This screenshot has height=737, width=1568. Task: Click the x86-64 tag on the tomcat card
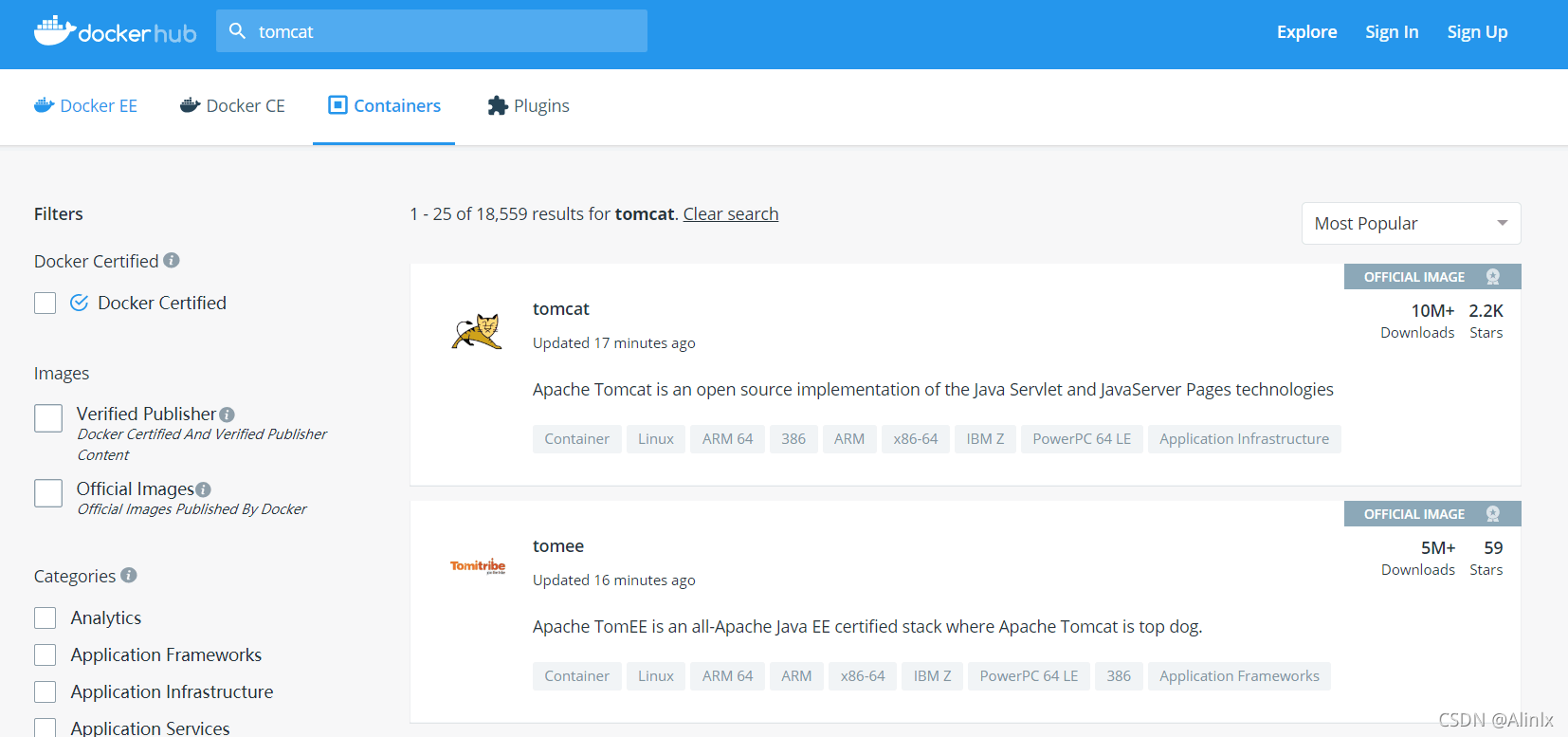[916, 438]
